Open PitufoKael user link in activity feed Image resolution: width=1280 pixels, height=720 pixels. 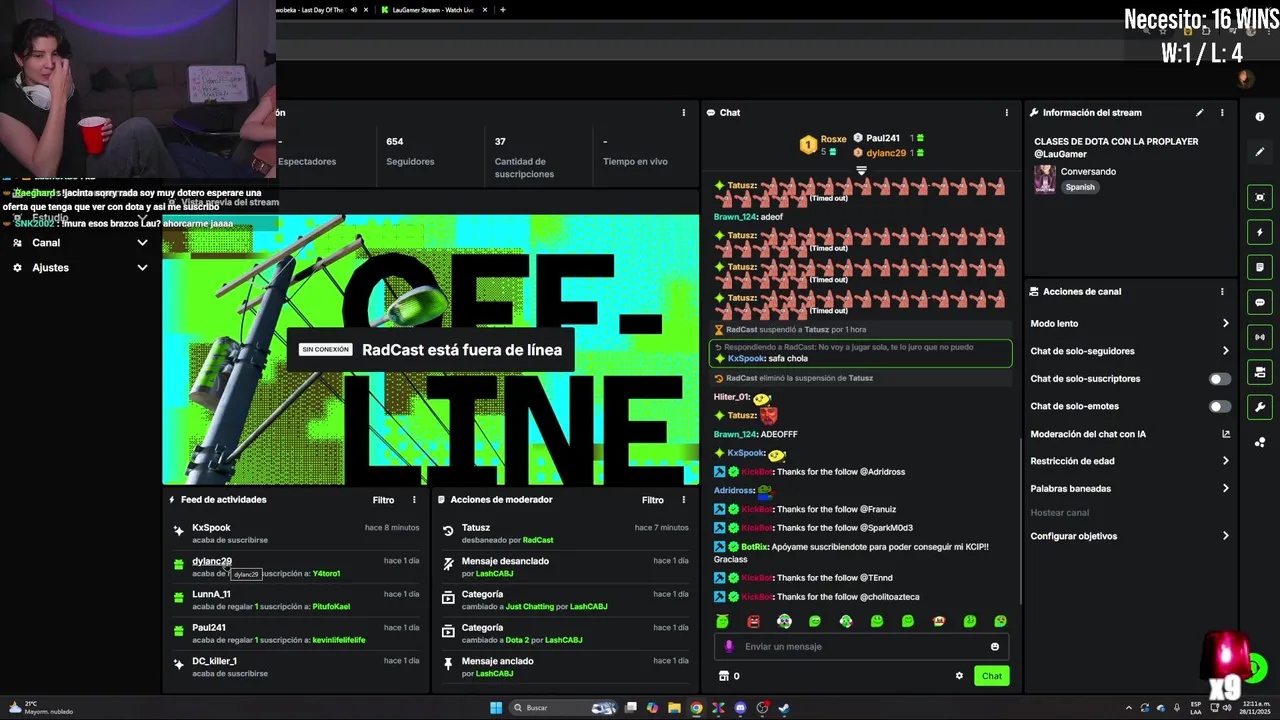(x=331, y=607)
